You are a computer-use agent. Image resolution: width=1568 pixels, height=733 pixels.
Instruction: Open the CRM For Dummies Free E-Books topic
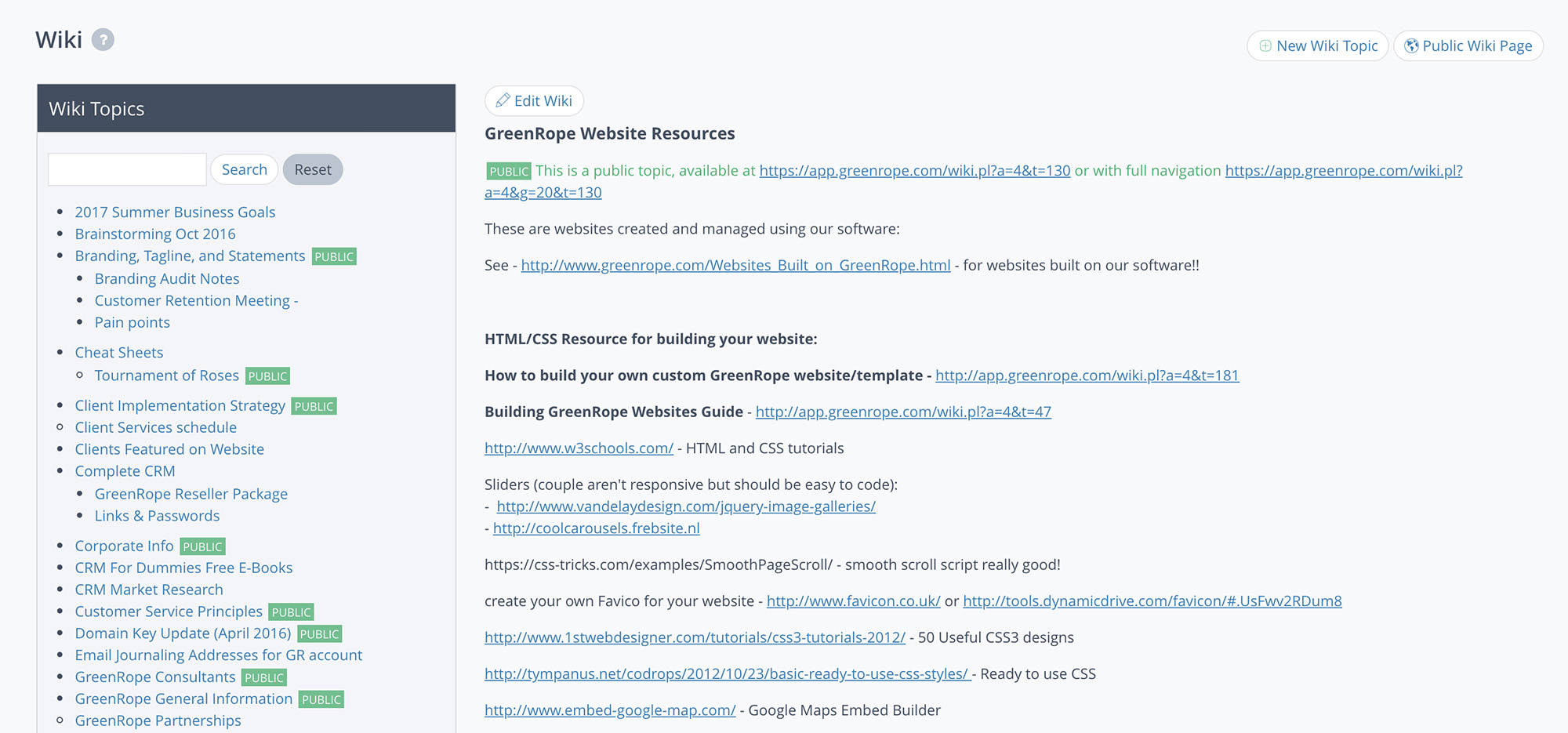pyautogui.click(x=183, y=568)
